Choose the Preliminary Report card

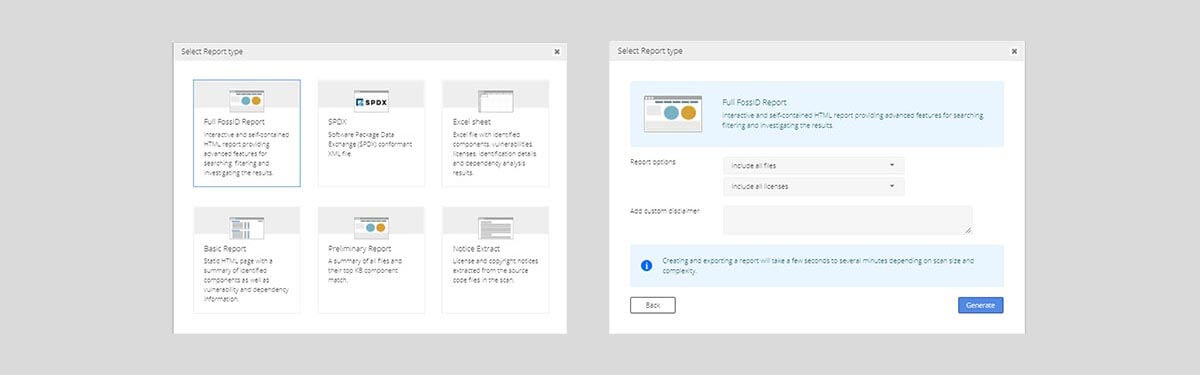pyautogui.click(x=371, y=260)
